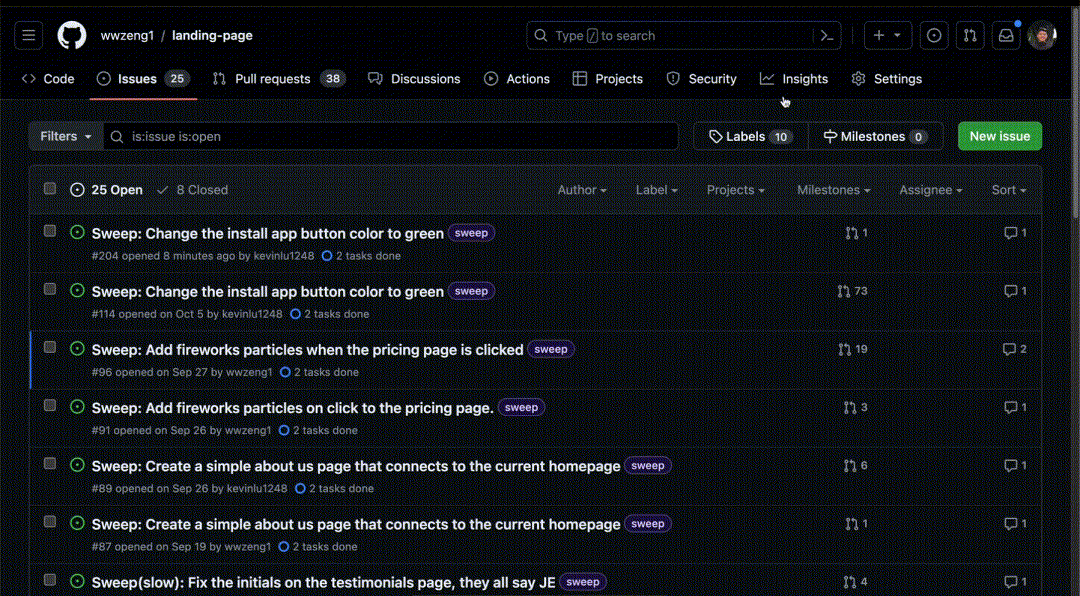Open comments icon on issue #89
Screen dimensions: 1080x596
tap(1015, 466)
